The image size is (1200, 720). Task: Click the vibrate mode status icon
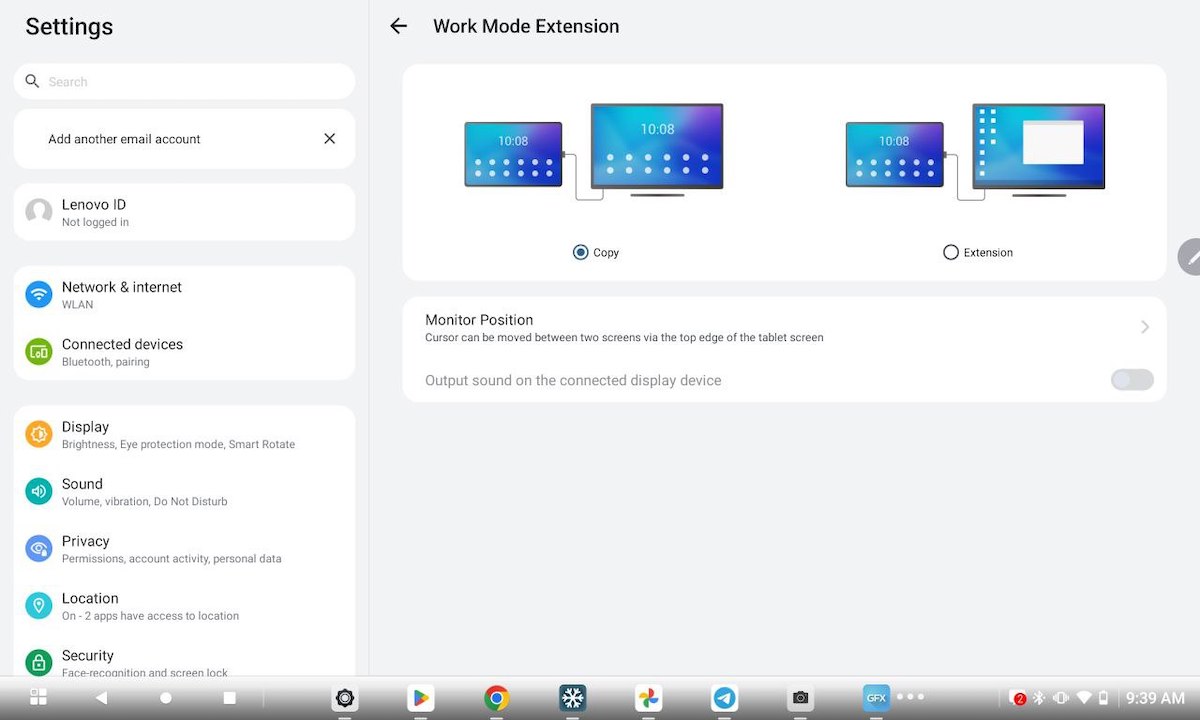(1061, 698)
